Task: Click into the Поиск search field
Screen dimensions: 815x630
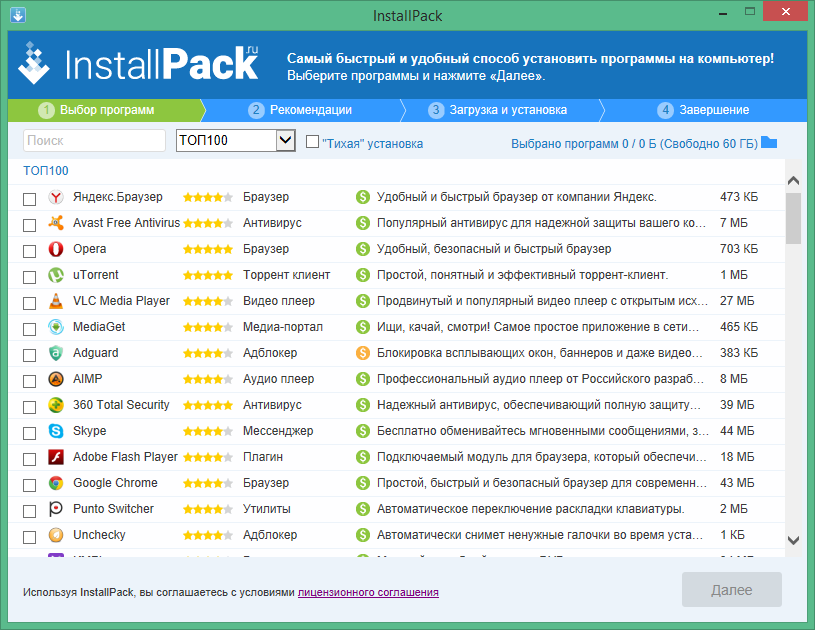Action: point(94,140)
